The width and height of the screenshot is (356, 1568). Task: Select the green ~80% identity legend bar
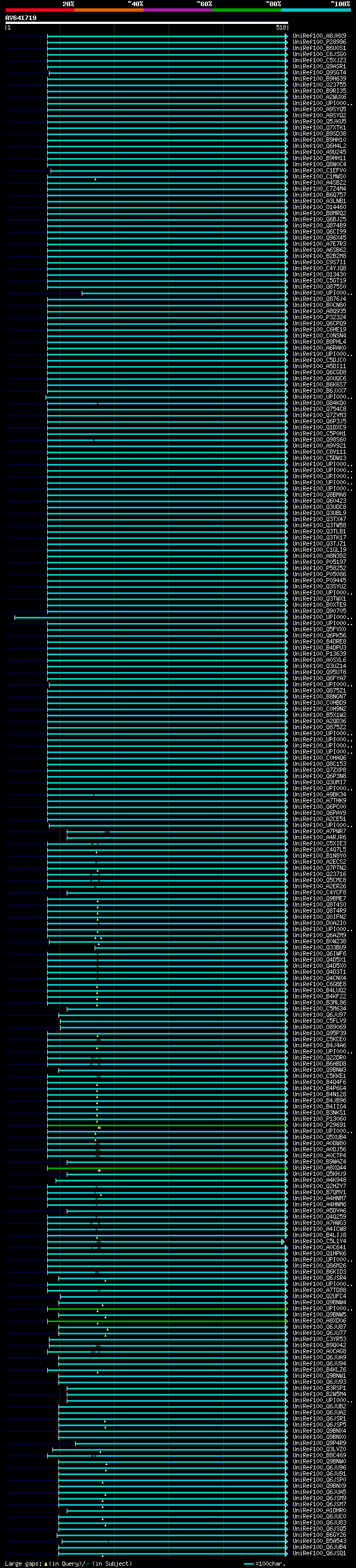tap(247, 10)
